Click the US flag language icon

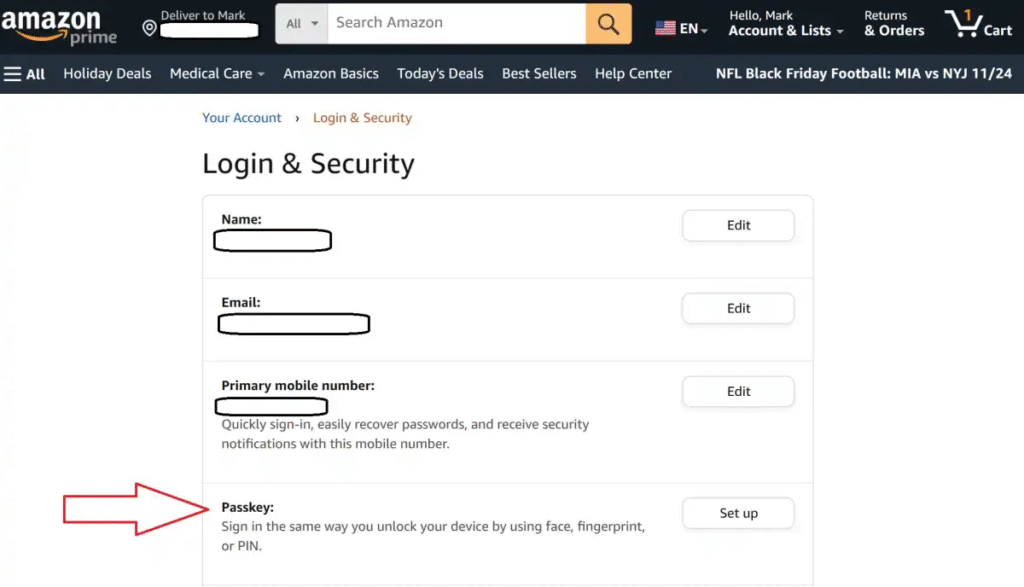665,28
